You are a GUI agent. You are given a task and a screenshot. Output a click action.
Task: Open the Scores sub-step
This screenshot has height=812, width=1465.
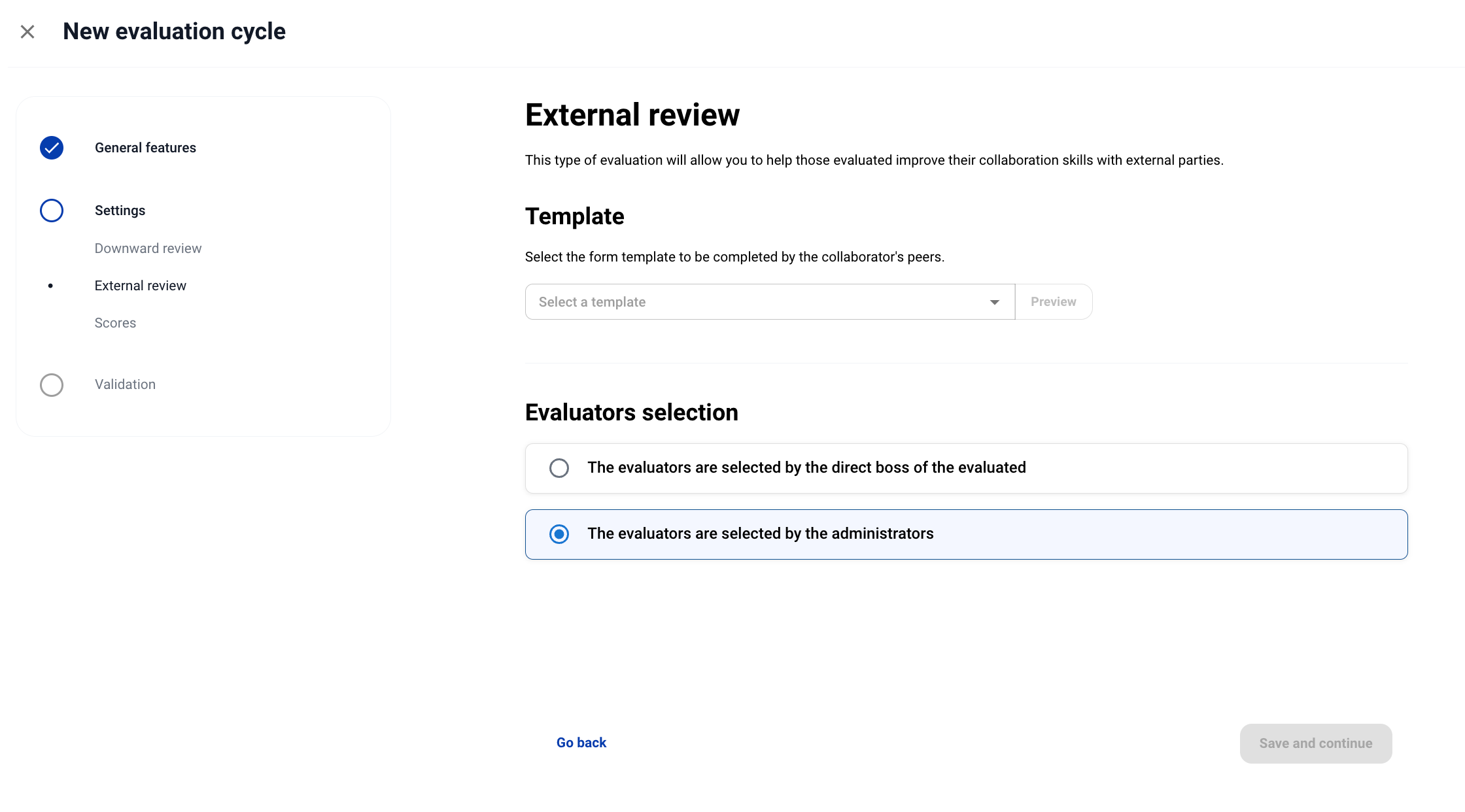tap(115, 323)
